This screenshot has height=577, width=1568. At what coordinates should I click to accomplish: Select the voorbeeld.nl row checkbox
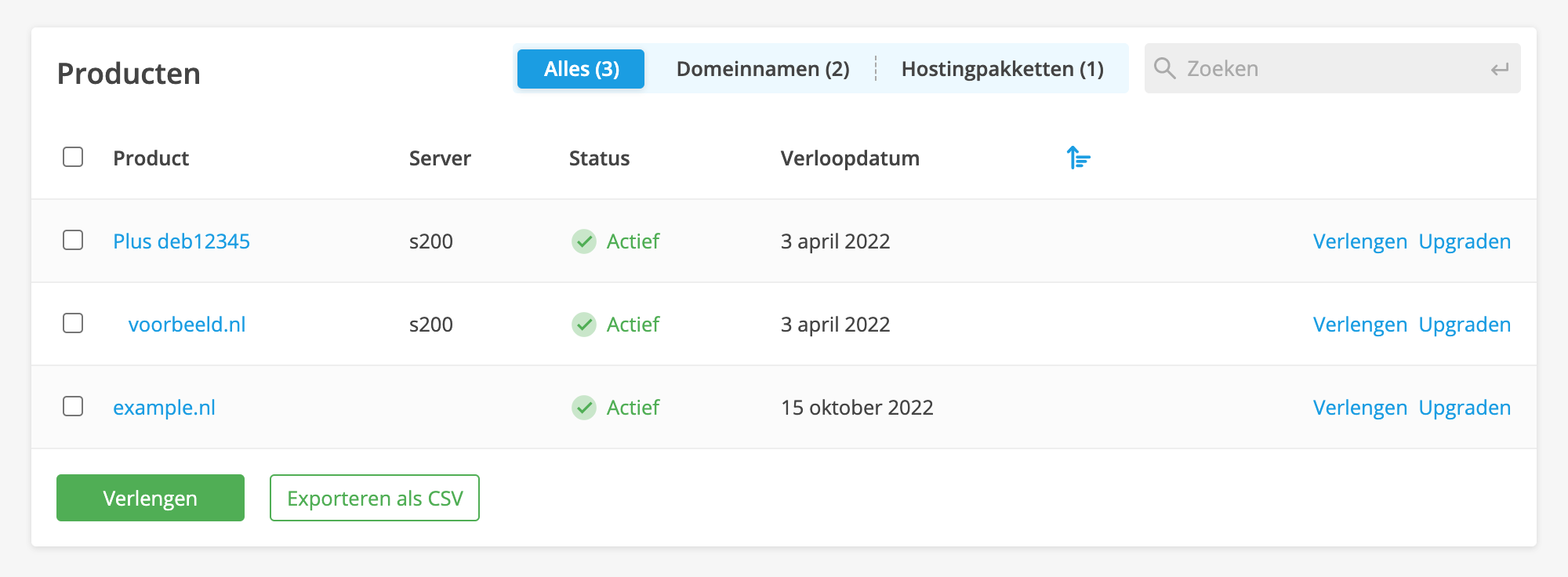point(73,323)
